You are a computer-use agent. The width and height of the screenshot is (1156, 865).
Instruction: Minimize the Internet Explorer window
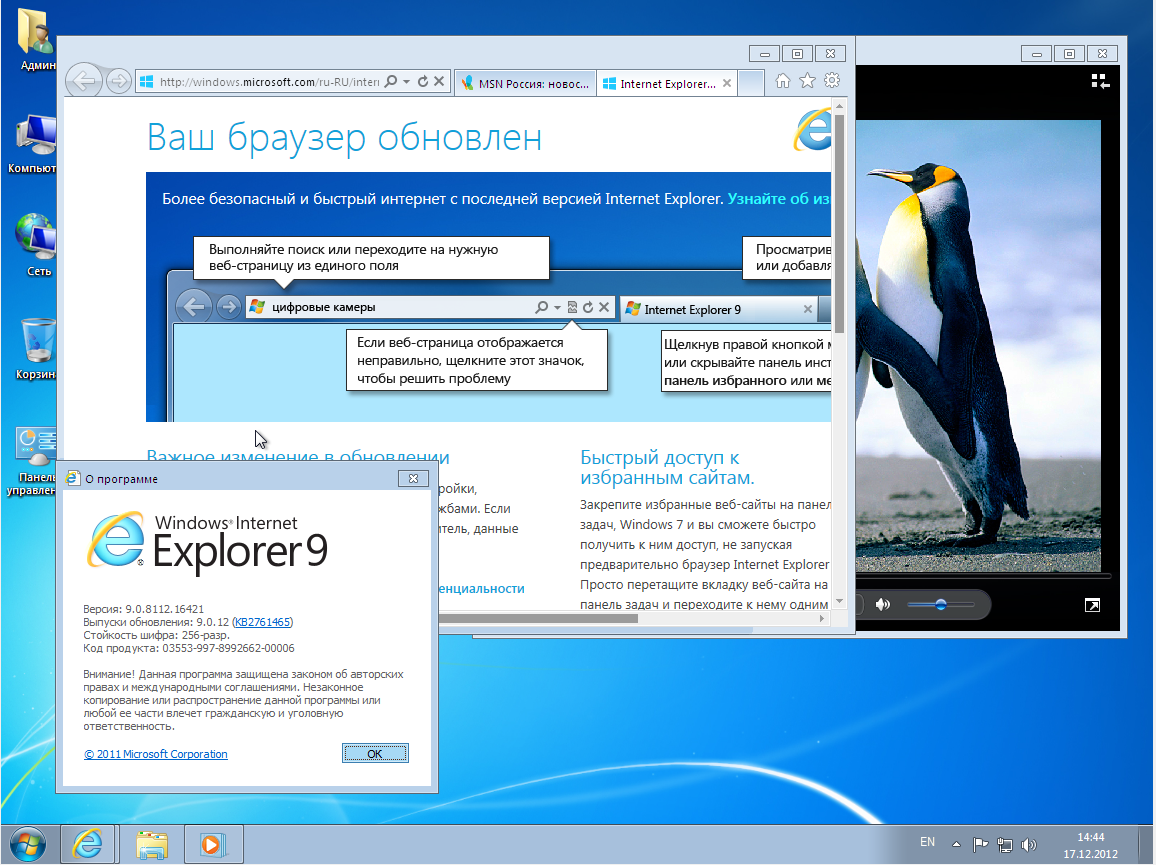coord(765,54)
